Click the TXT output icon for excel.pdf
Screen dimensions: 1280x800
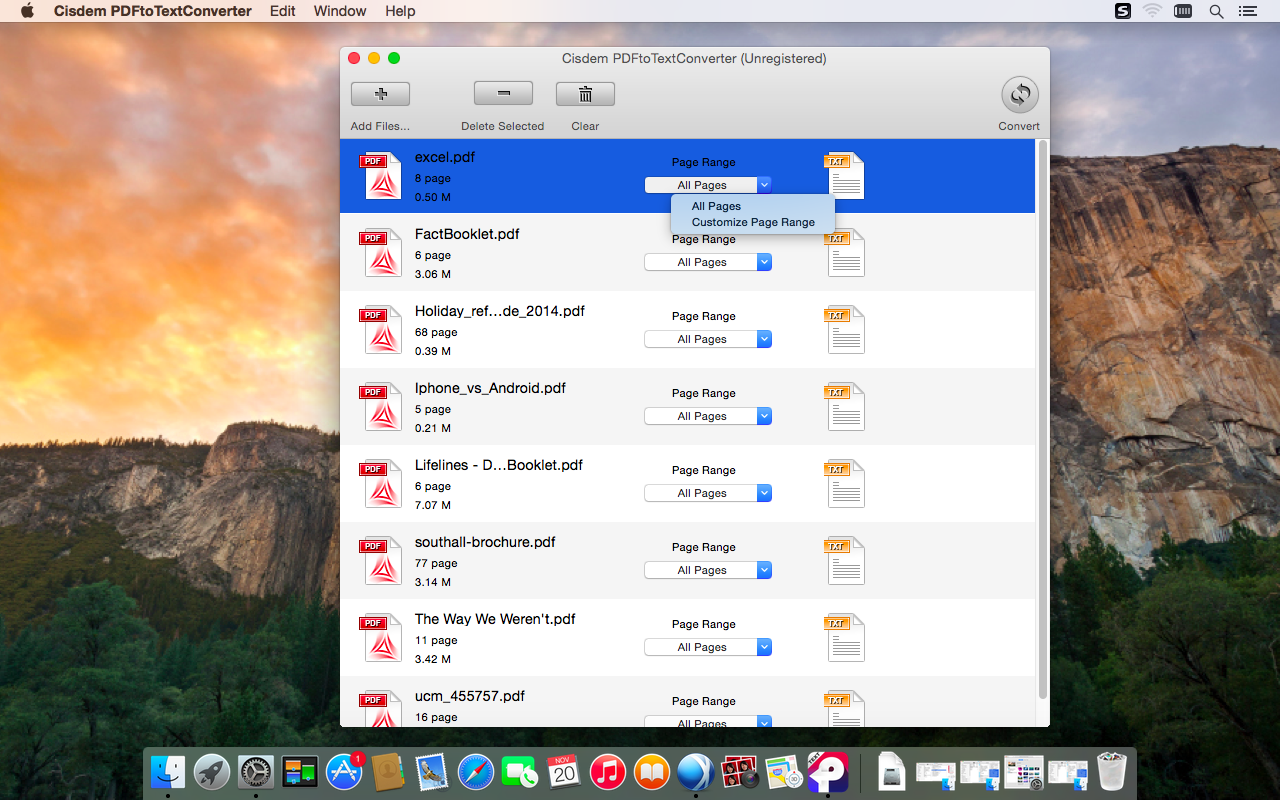click(844, 176)
